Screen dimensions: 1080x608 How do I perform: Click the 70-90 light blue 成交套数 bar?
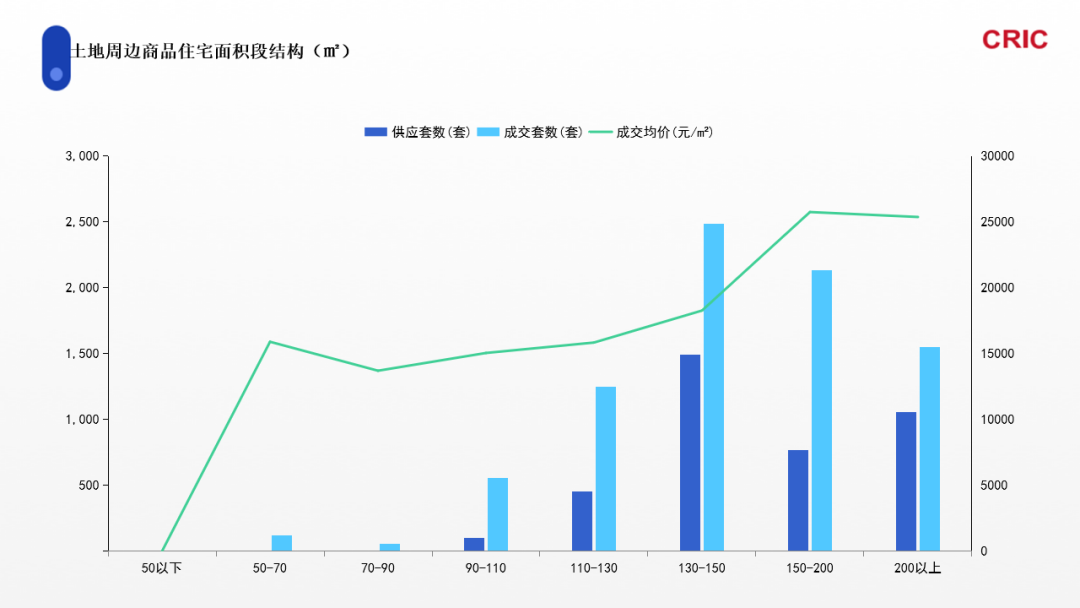(x=390, y=547)
